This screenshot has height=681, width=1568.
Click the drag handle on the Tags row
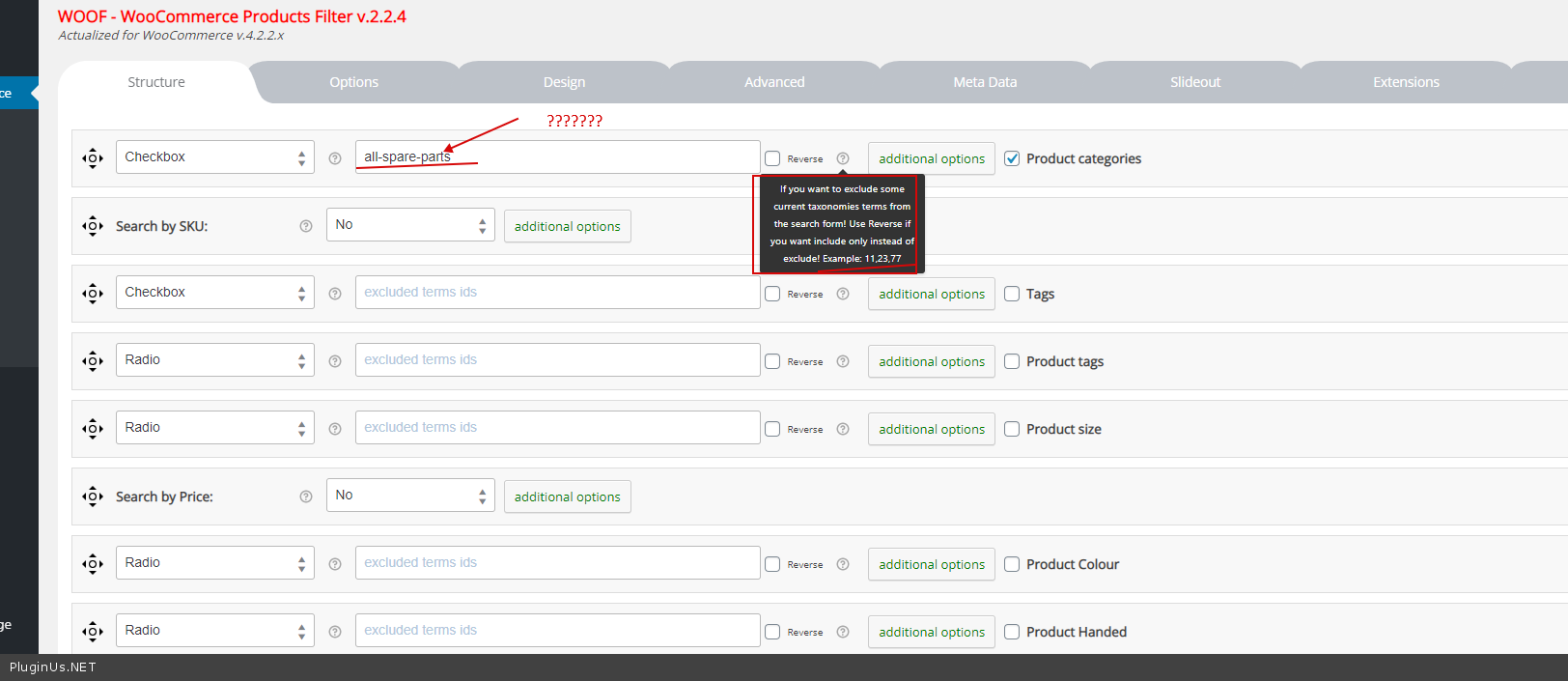[x=93, y=294]
